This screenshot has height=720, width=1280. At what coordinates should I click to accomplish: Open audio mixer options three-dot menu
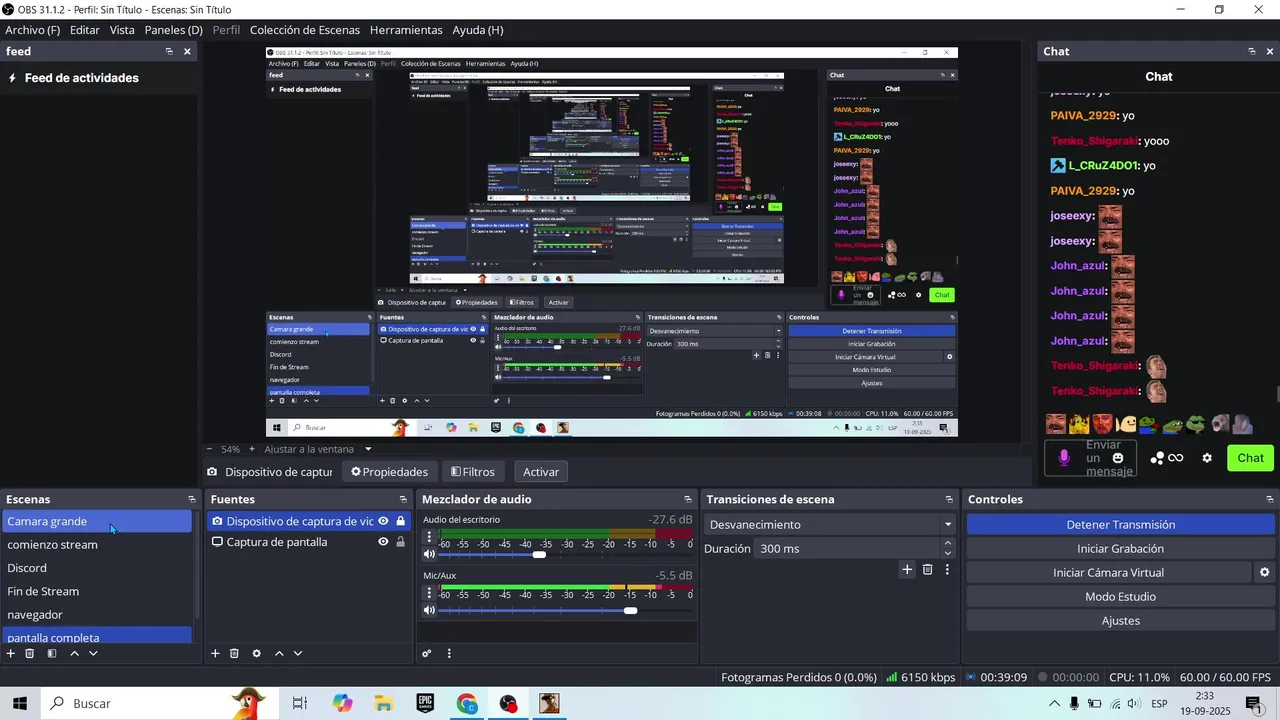click(449, 653)
